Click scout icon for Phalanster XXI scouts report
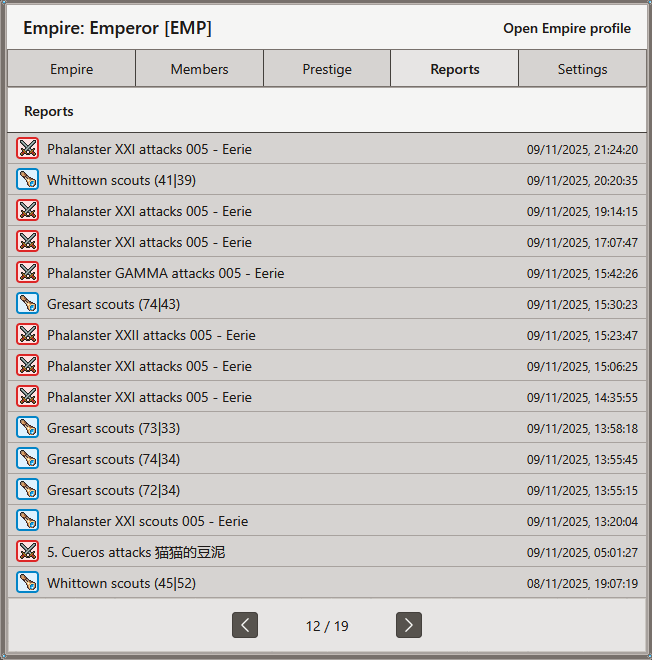This screenshot has height=660, width=652. (x=28, y=520)
